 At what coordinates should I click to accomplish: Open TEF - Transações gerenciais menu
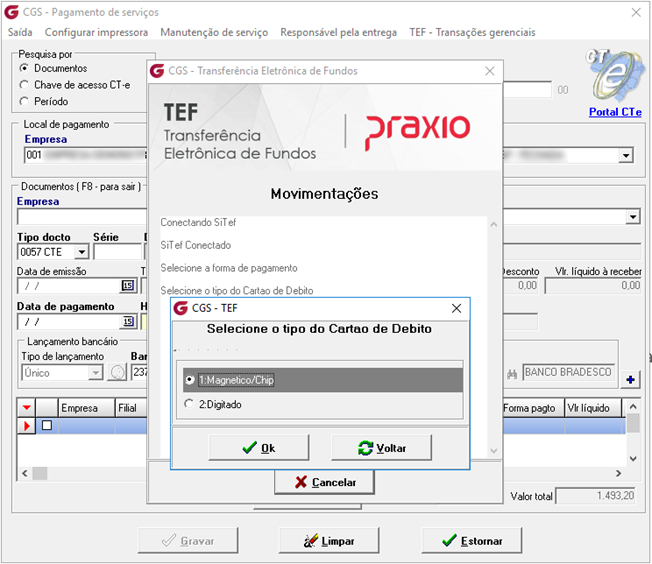click(x=472, y=32)
